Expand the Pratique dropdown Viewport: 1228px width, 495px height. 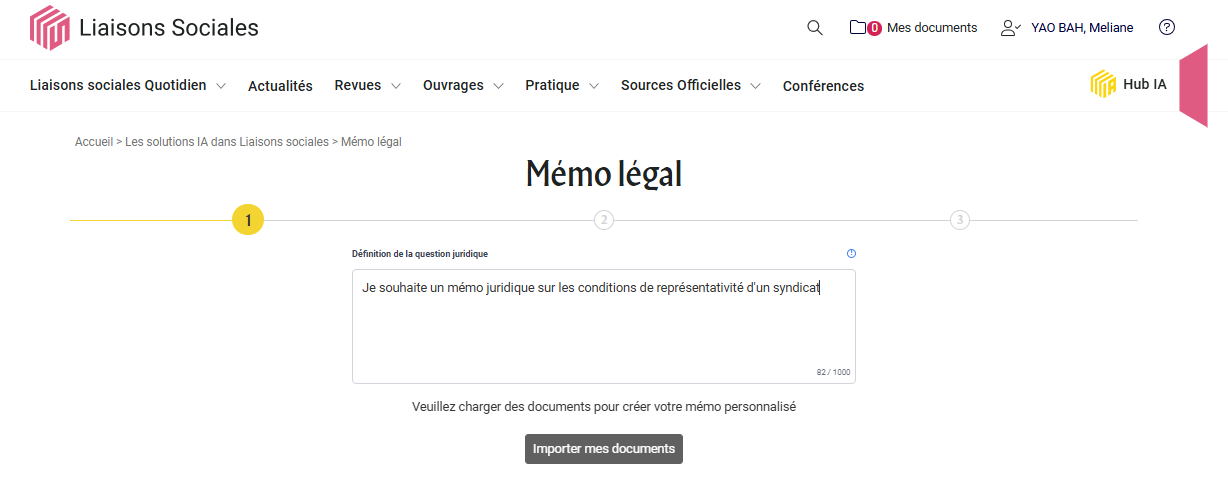(562, 86)
